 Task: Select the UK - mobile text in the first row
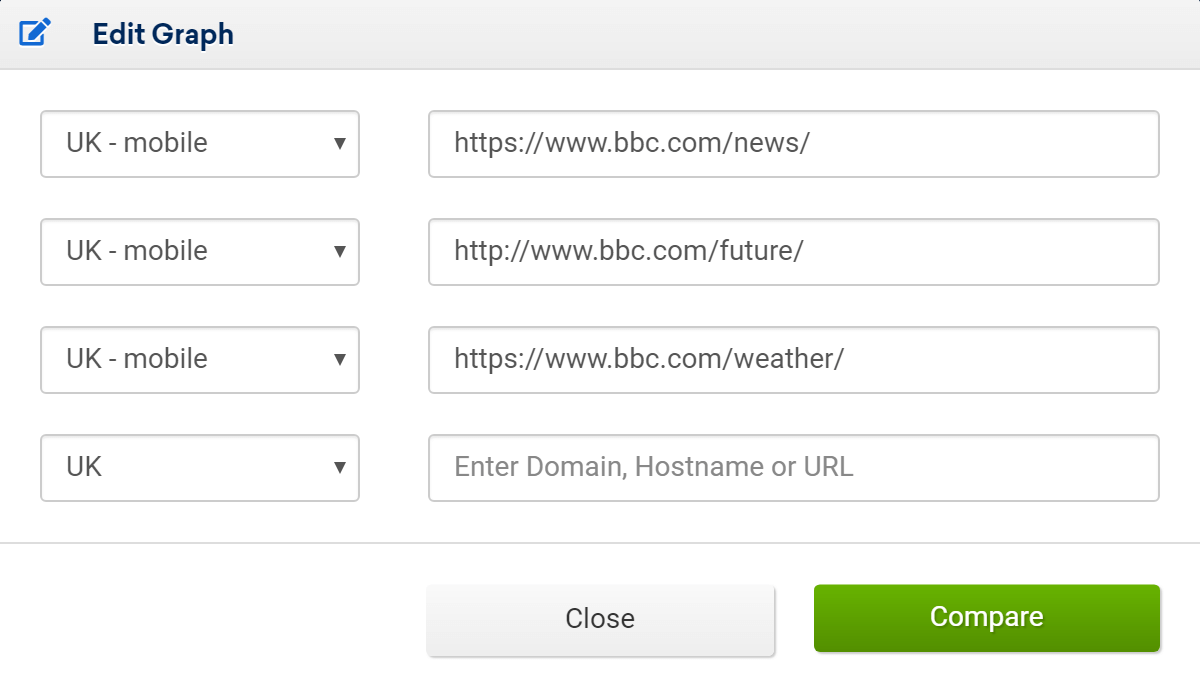point(137,143)
